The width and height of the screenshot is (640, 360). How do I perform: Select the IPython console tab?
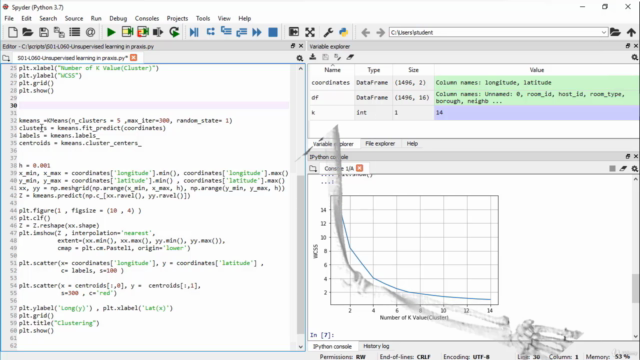[332, 347]
